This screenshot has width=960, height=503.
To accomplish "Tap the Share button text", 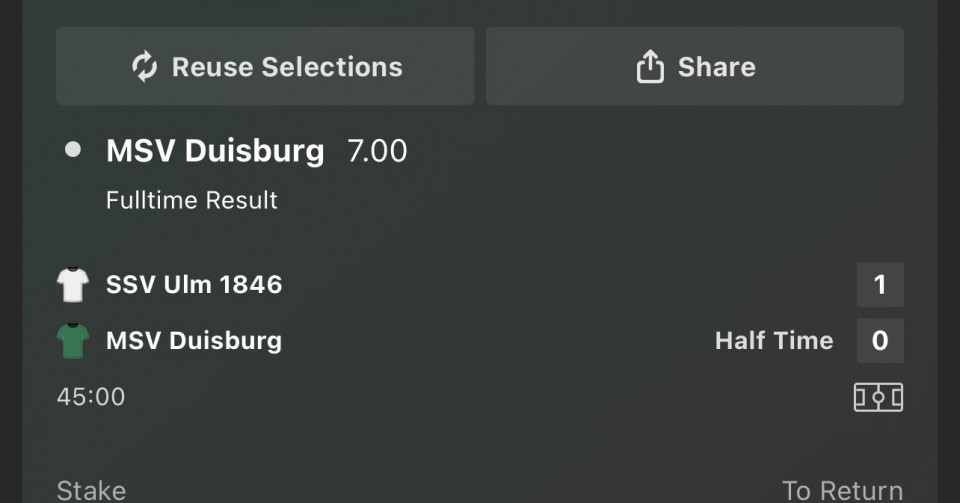I will tap(716, 67).
